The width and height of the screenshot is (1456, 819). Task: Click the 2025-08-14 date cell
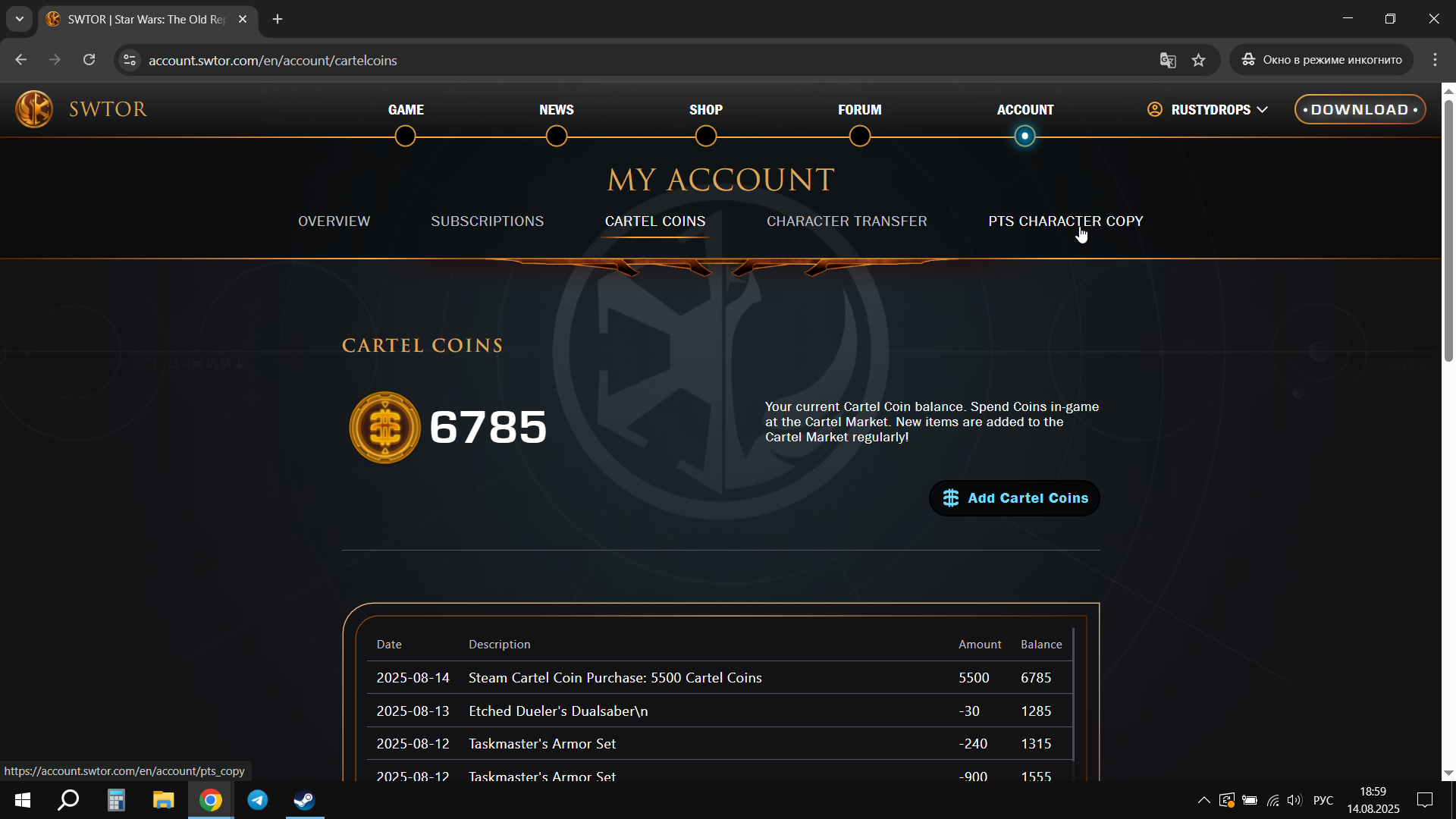413,678
